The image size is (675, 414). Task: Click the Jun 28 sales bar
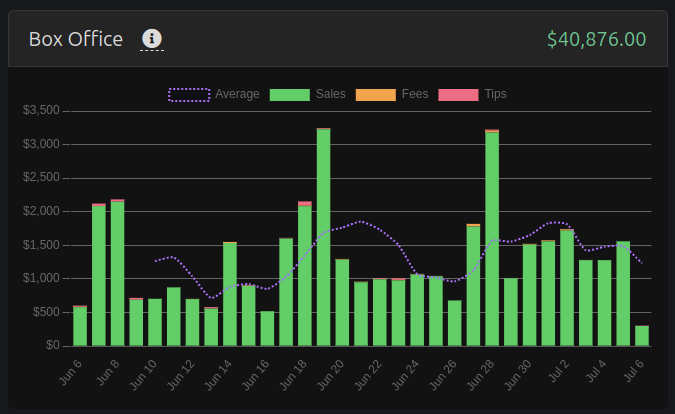[492, 238]
